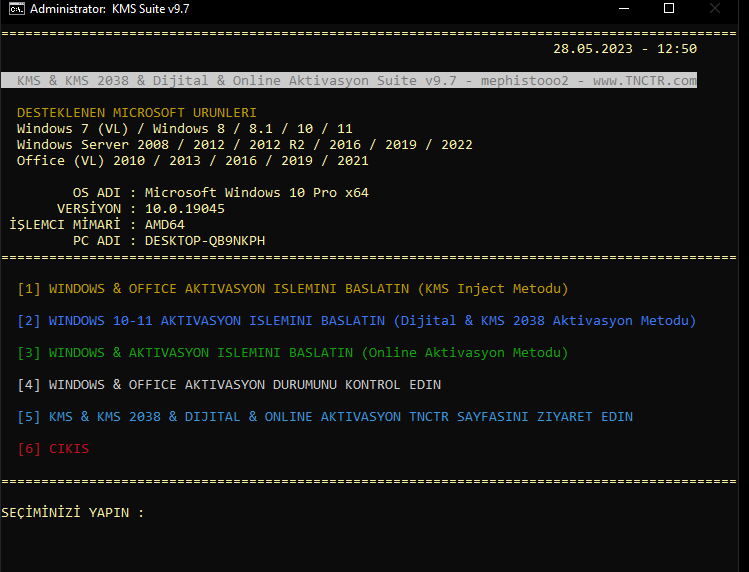Close the KMS Suite v9.7 window
The width and height of the screenshot is (749, 572).
click(715, 9)
